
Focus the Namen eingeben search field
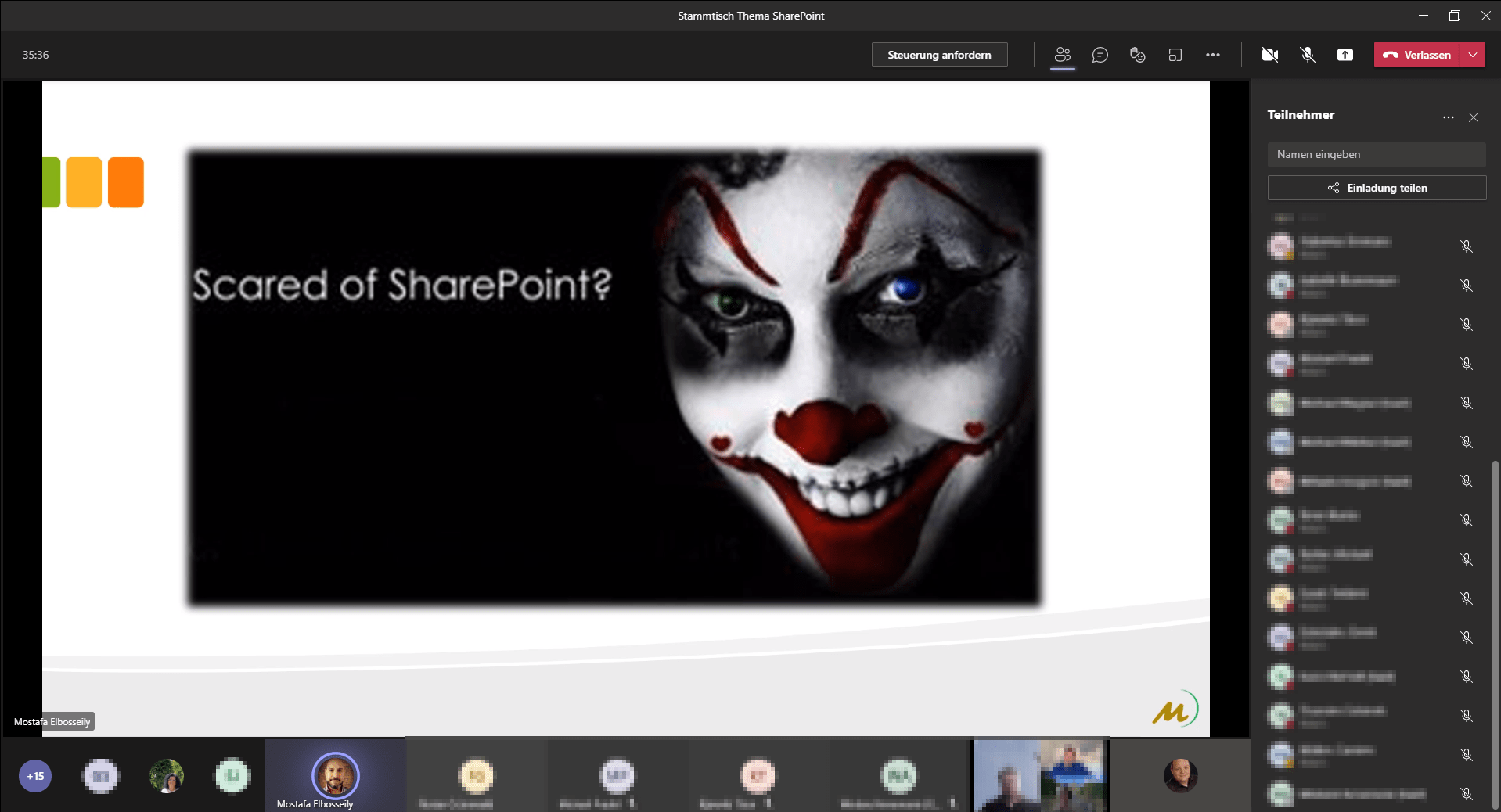point(1376,154)
